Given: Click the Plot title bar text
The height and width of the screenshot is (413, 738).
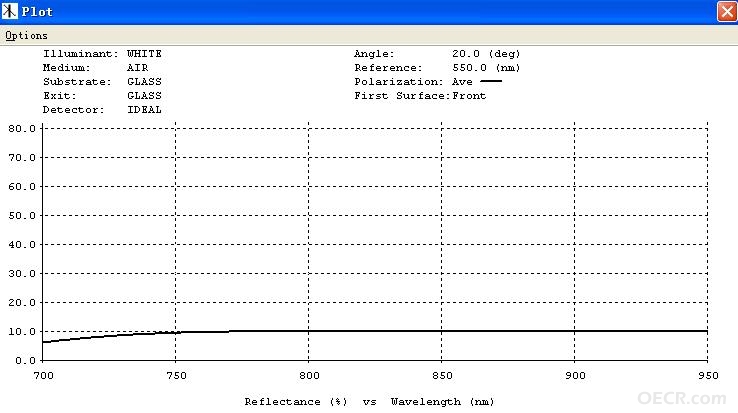Looking at the screenshot, I should tap(37, 12).
